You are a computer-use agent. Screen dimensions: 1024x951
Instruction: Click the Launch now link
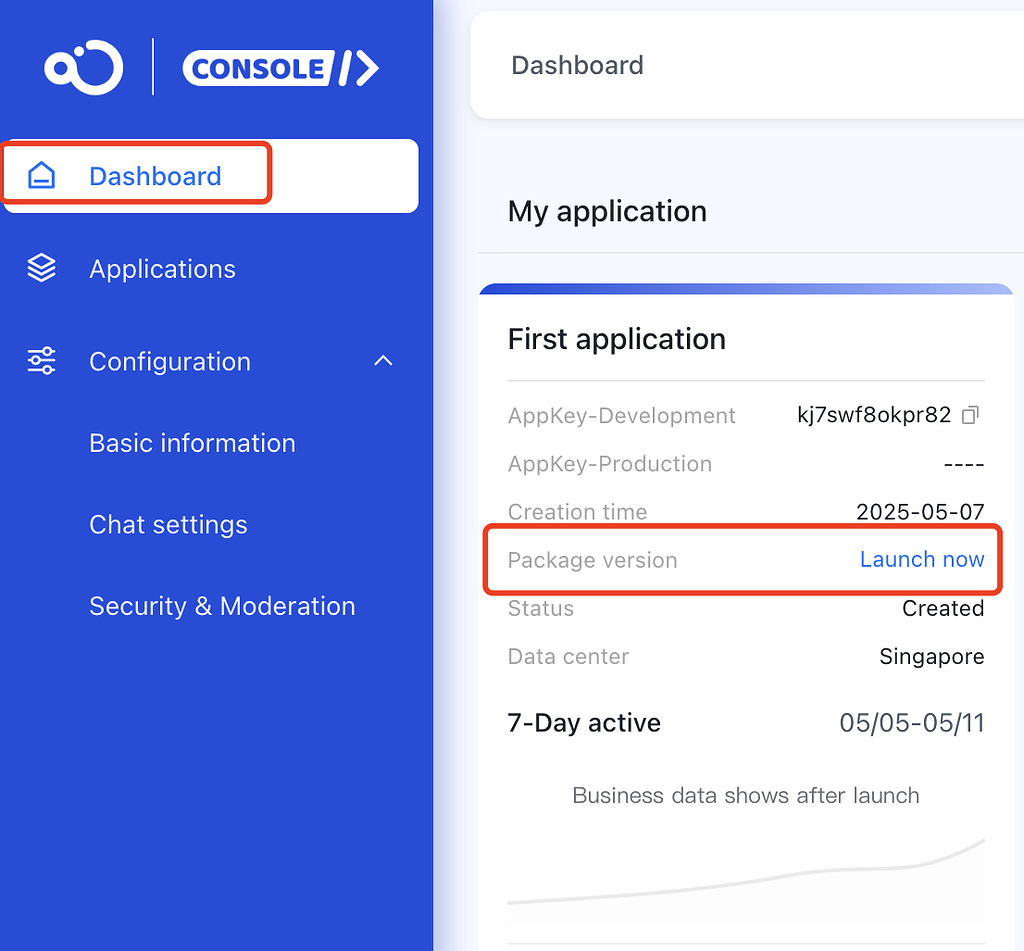coord(922,559)
